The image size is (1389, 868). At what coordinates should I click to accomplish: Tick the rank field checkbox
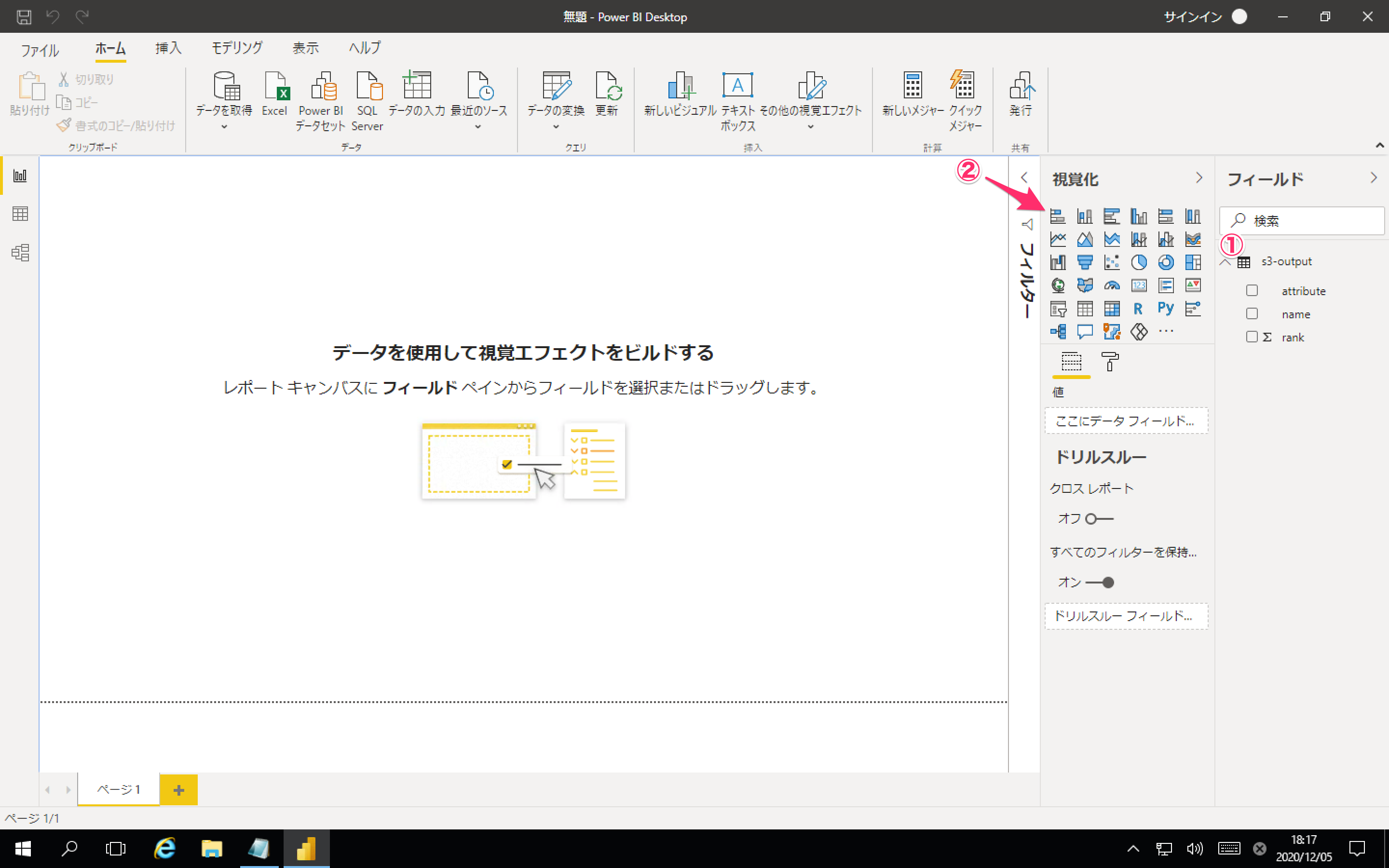tap(1252, 337)
